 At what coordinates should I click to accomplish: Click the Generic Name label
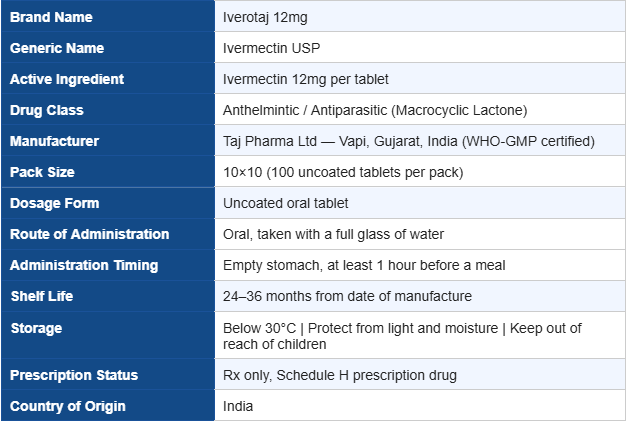click(57, 48)
